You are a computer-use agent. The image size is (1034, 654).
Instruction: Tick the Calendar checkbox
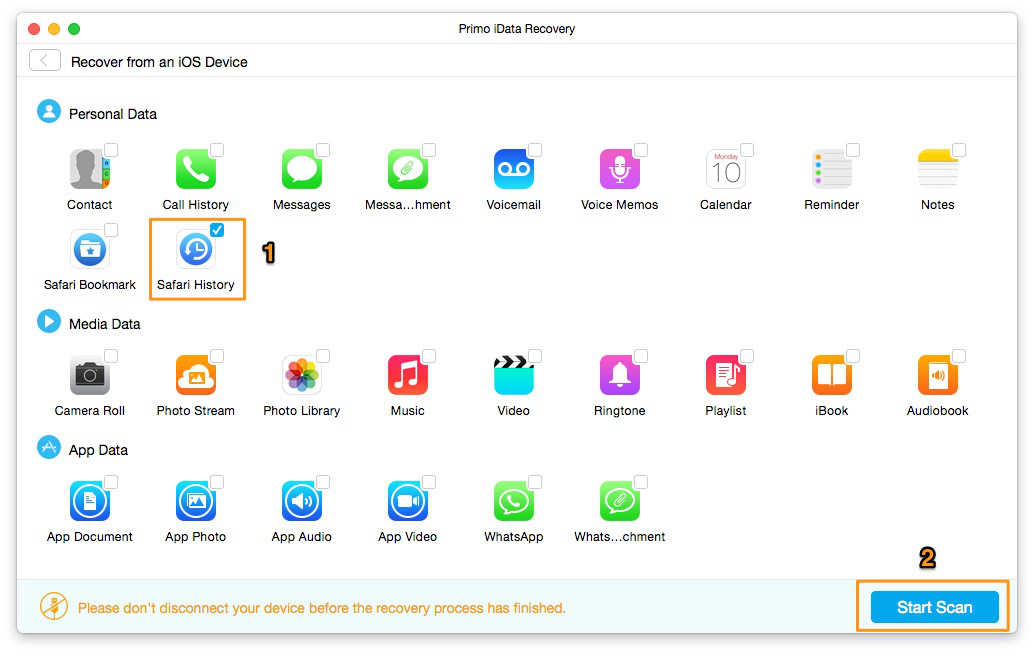point(746,150)
